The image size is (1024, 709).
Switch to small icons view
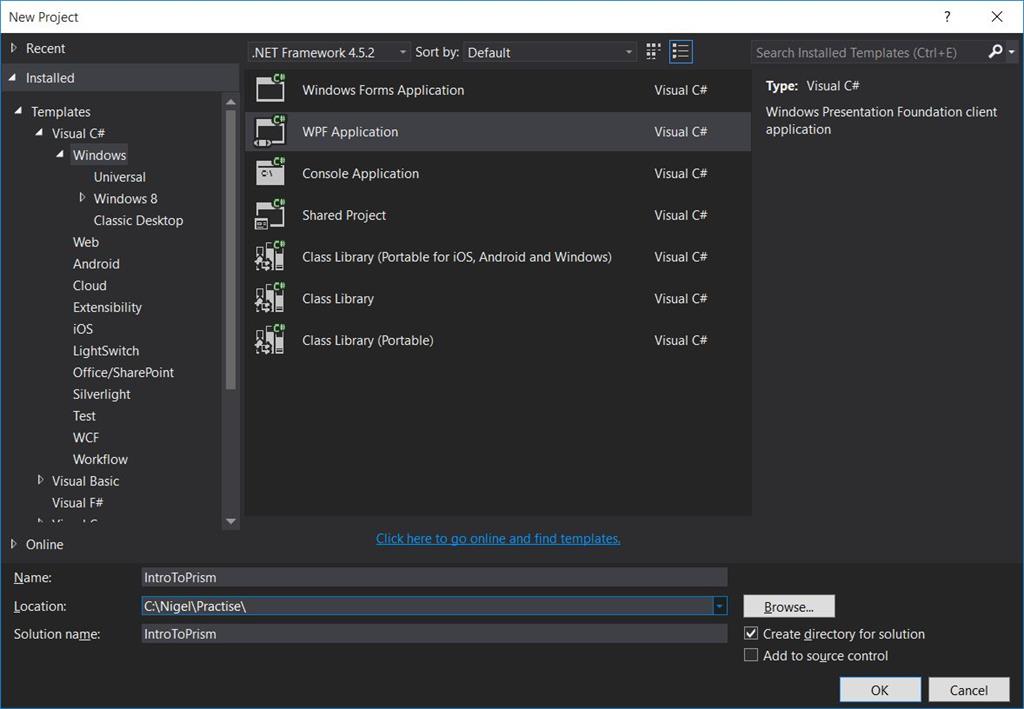click(652, 51)
